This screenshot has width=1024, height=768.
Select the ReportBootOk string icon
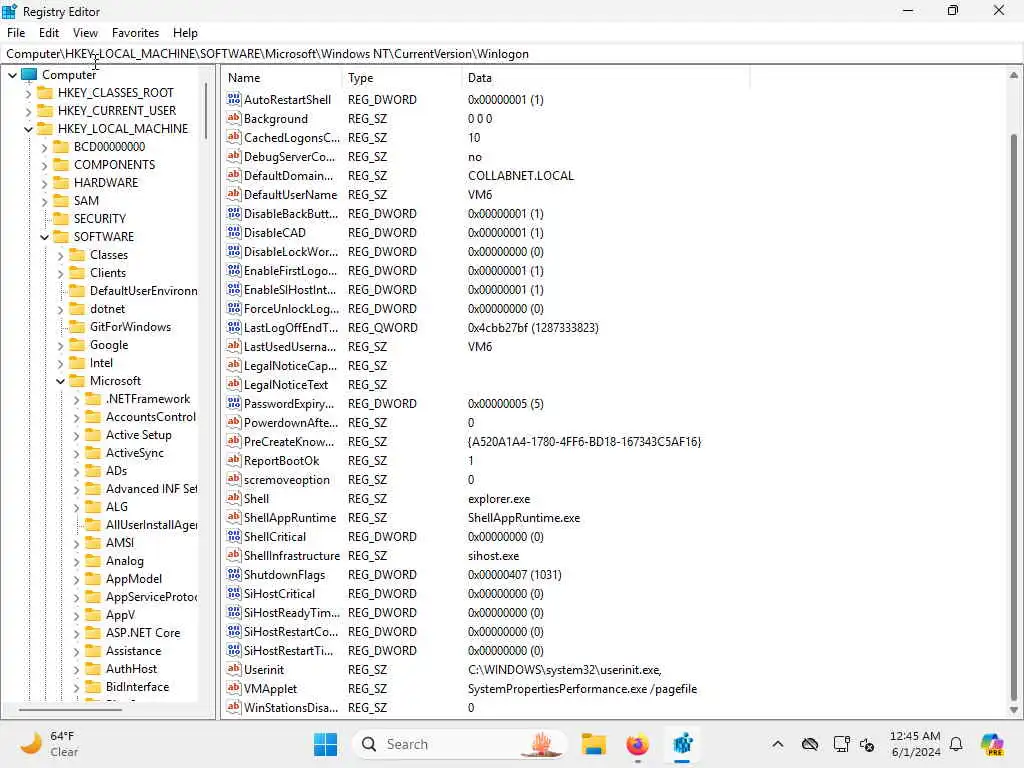(x=233, y=460)
